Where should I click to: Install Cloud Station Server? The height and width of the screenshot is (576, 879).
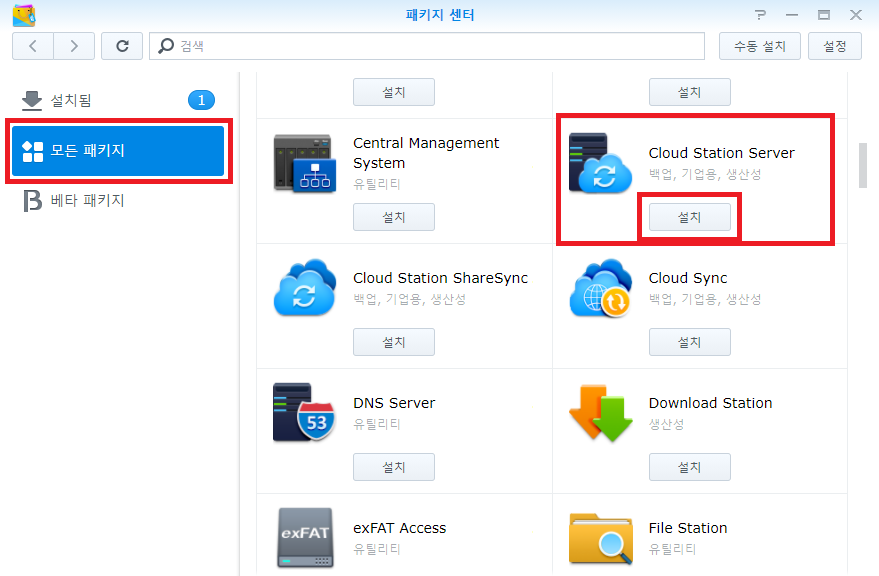pyautogui.click(x=690, y=217)
